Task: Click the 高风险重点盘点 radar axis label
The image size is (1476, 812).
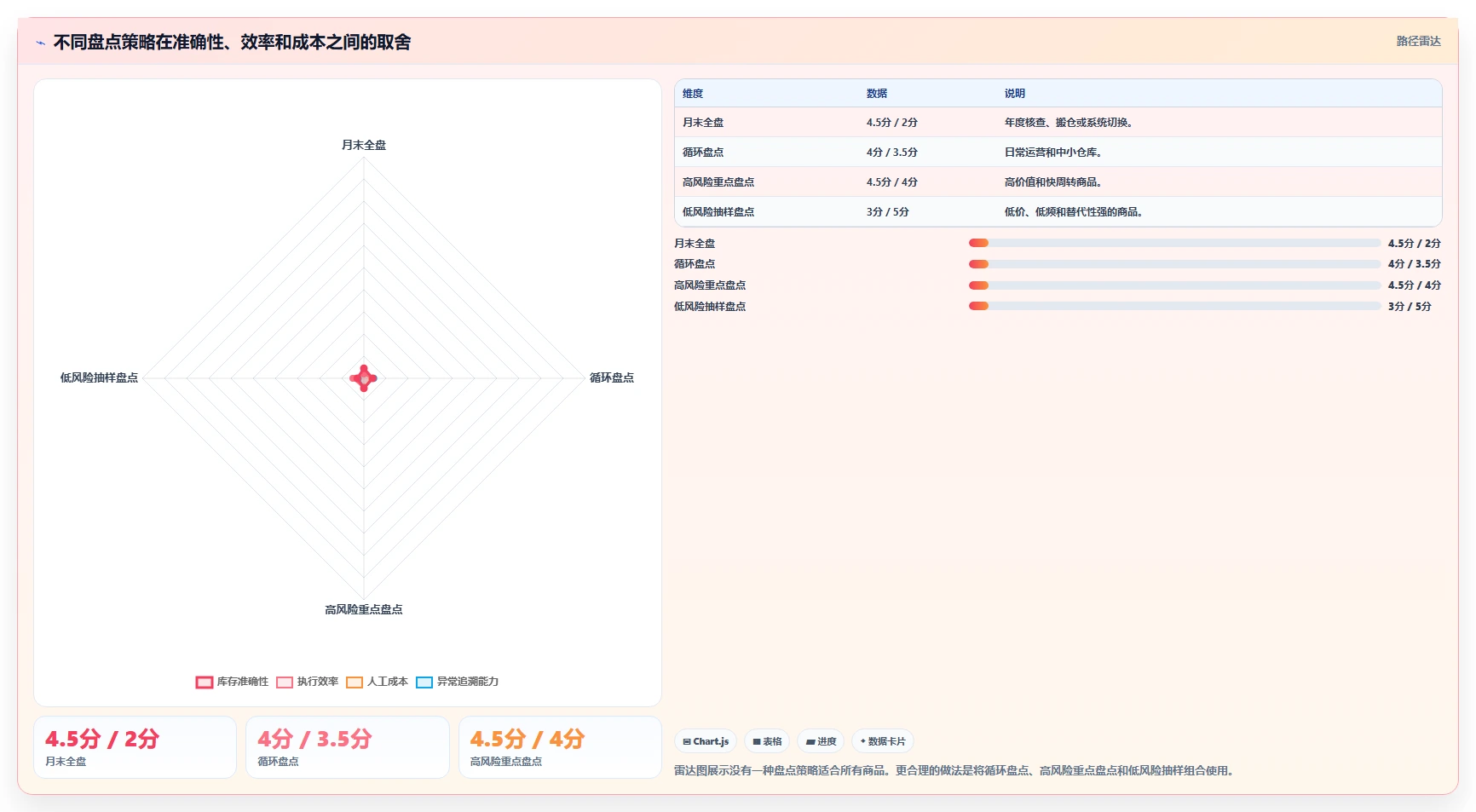Action: pos(364,609)
